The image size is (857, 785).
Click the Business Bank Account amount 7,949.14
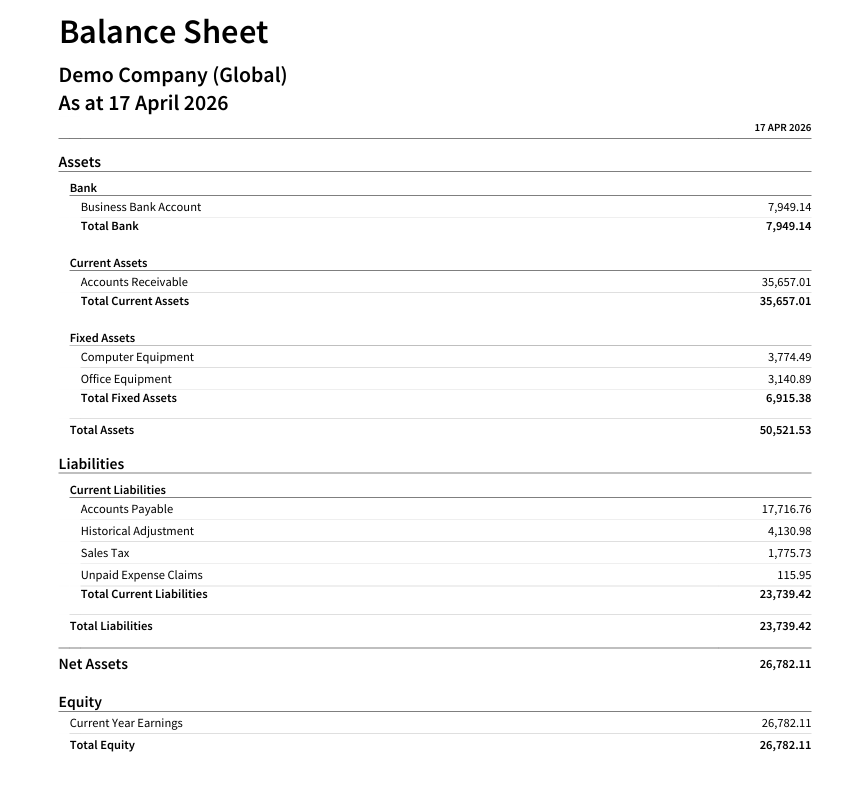789,207
